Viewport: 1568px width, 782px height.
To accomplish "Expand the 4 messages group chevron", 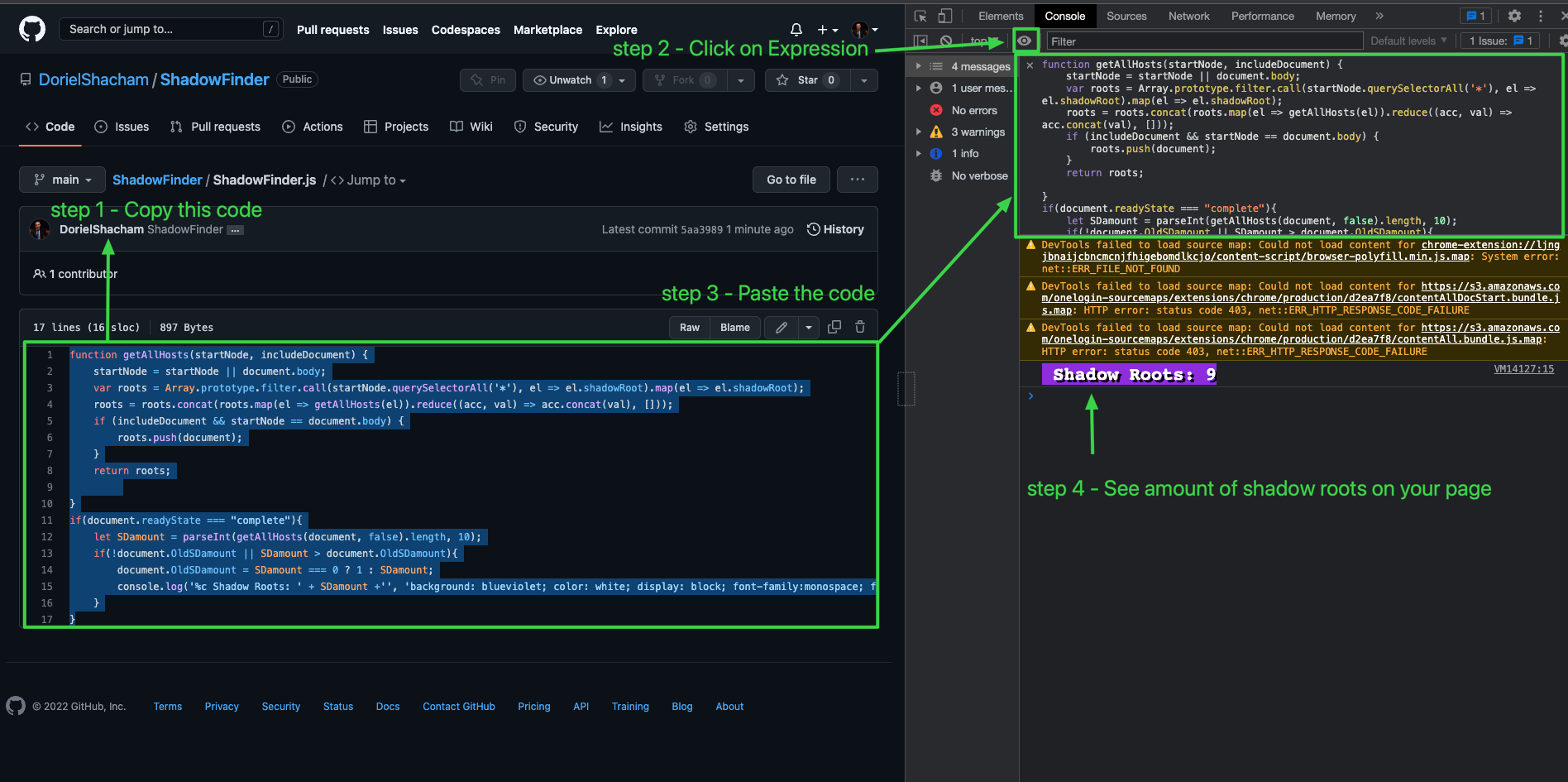I will point(918,66).
